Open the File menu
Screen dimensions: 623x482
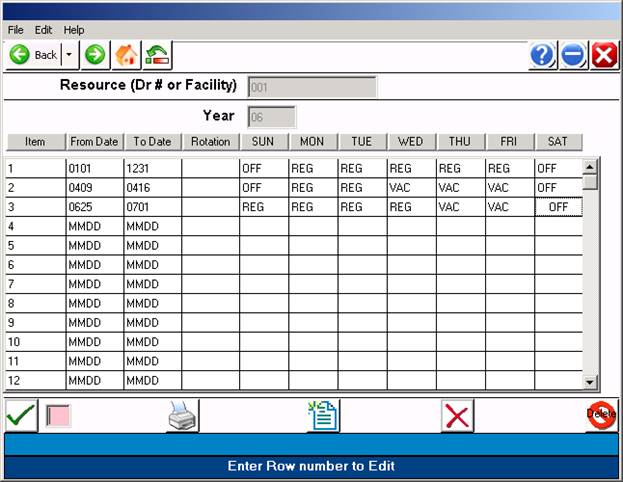[x=16, y=30]
